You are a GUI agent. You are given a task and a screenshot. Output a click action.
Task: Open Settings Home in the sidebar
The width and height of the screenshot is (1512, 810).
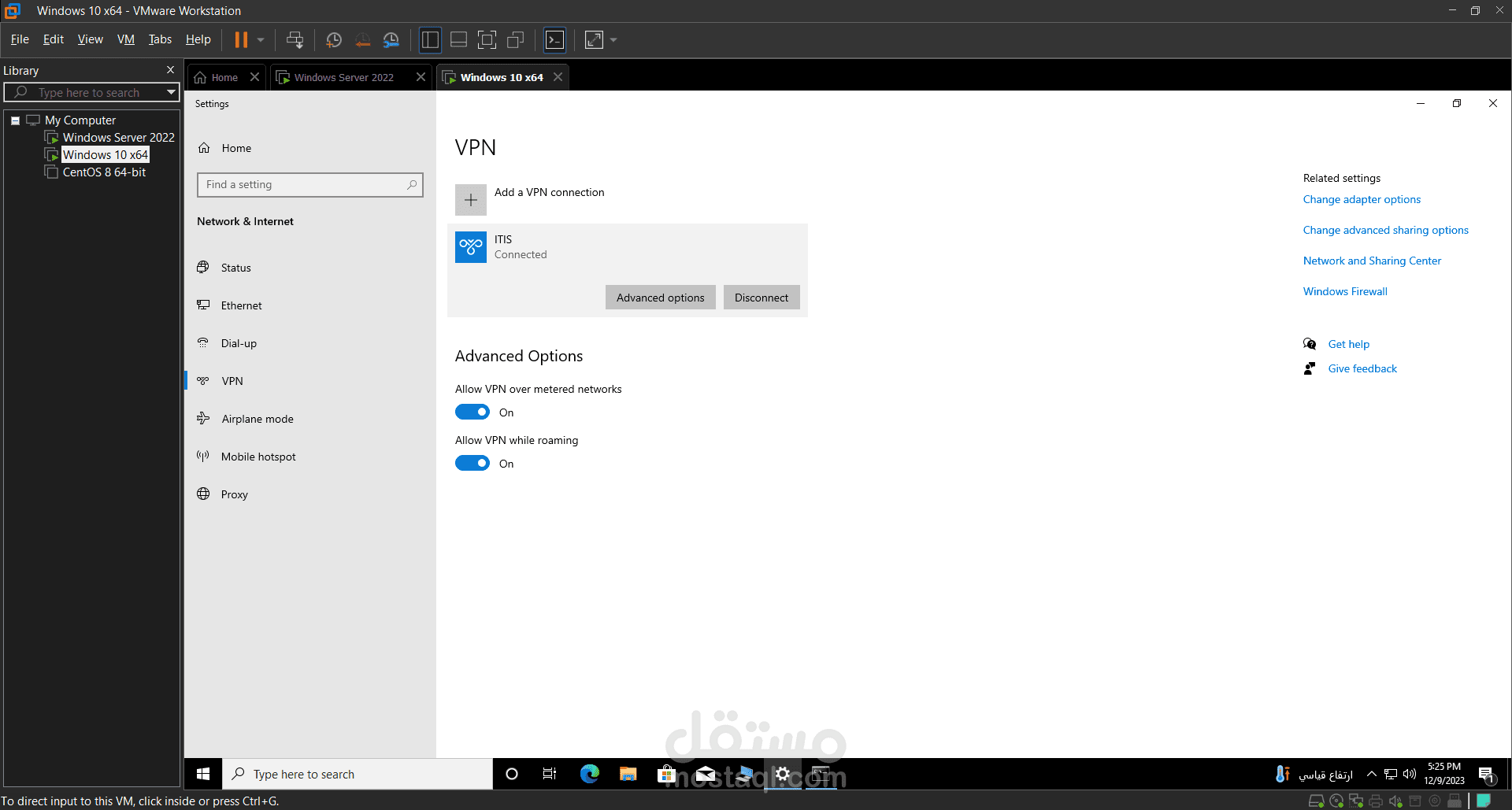[236, 148]
